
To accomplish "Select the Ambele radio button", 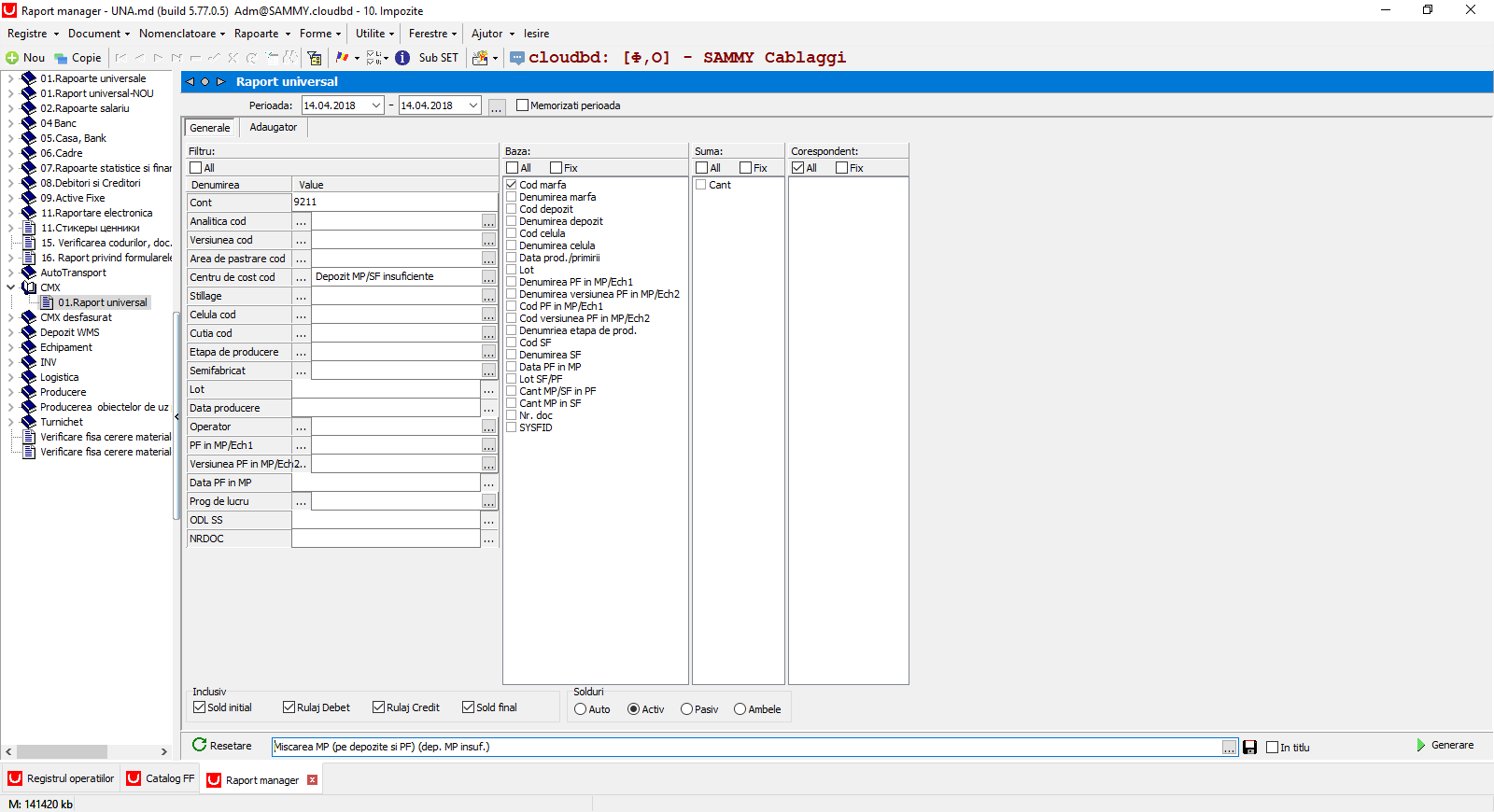I will (x=740, y=709).
